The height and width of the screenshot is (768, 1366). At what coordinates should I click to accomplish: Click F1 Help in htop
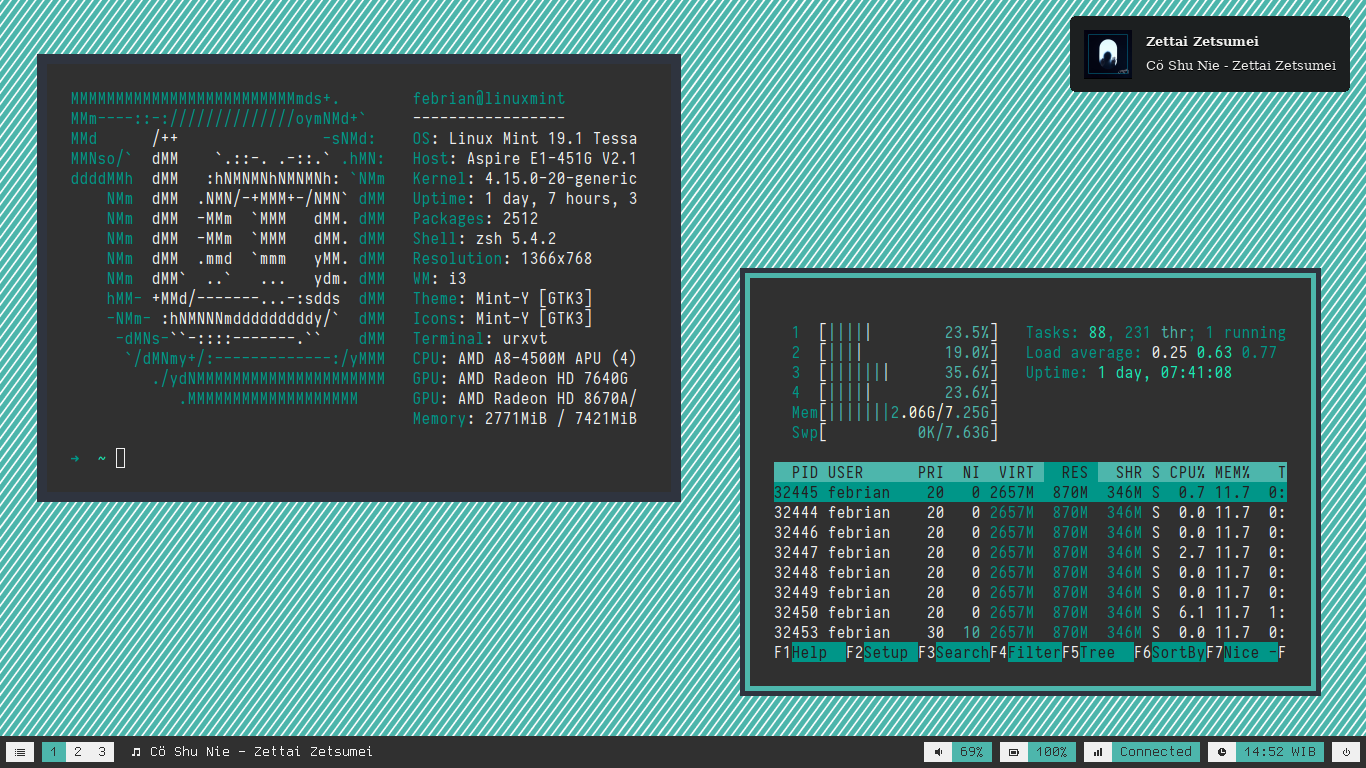click(810, 652)
